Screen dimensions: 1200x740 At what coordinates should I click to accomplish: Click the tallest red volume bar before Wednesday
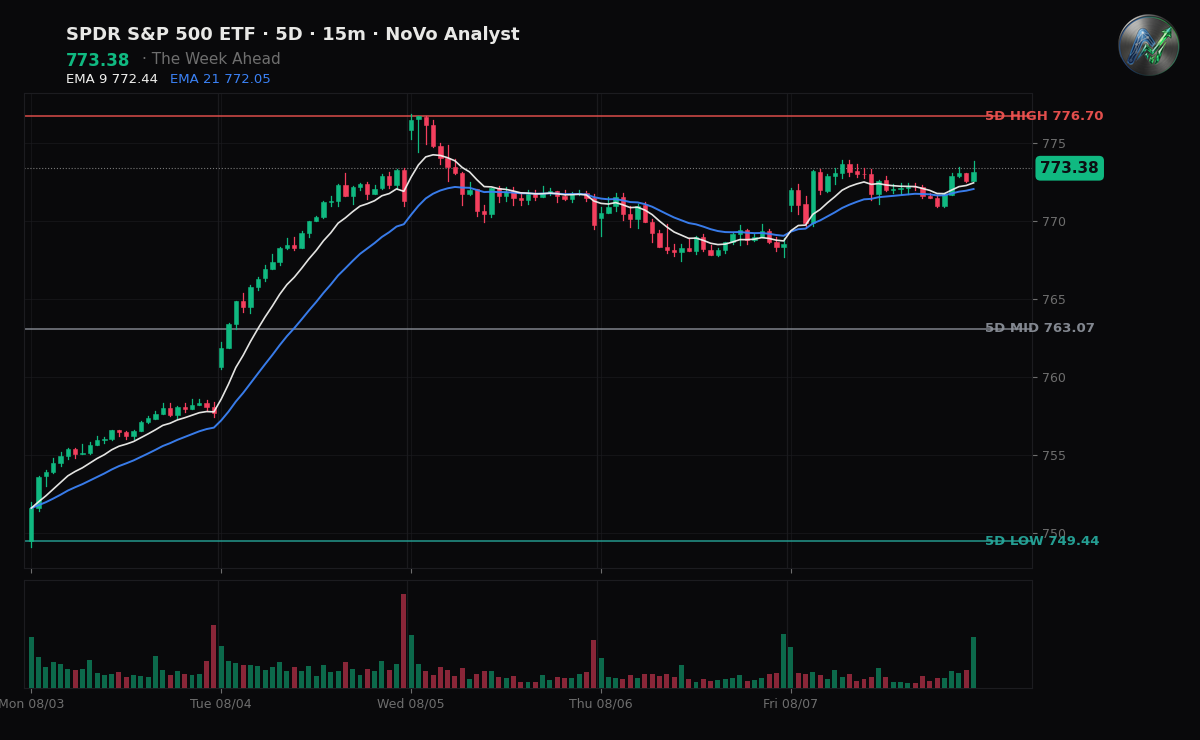coord(403,641)
